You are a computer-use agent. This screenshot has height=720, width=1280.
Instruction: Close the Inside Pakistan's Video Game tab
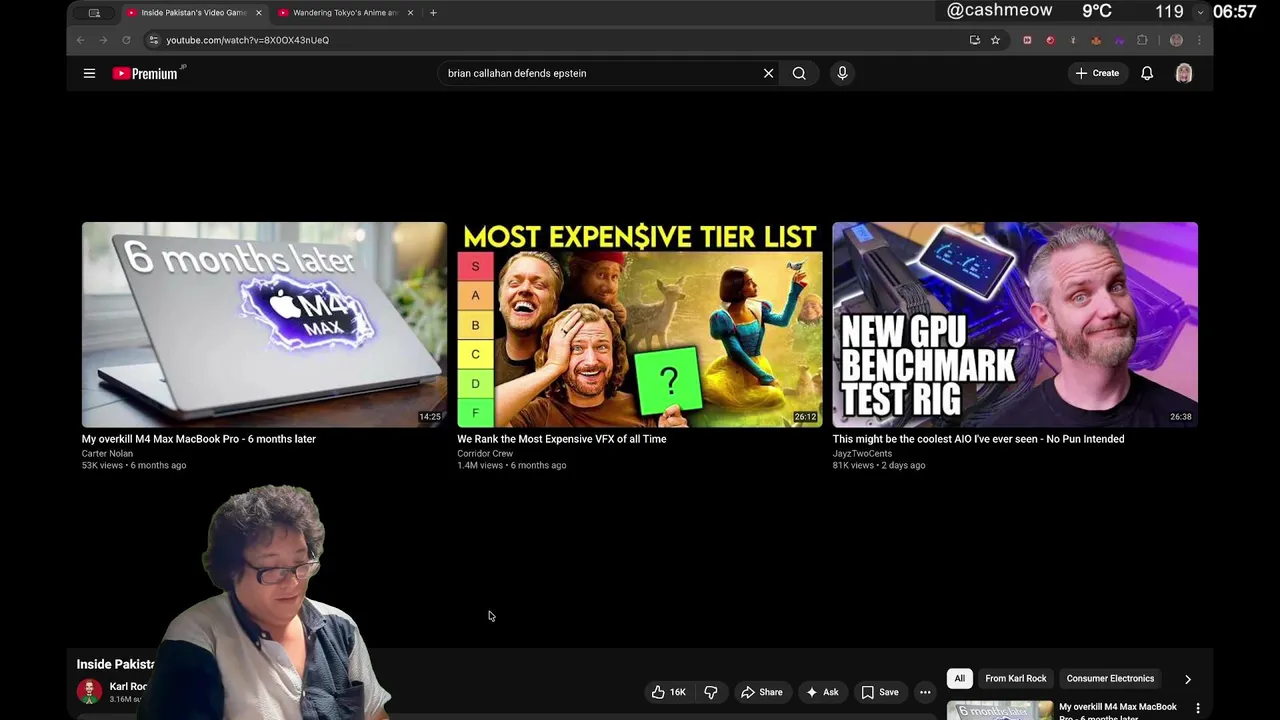tap(258, 13)
